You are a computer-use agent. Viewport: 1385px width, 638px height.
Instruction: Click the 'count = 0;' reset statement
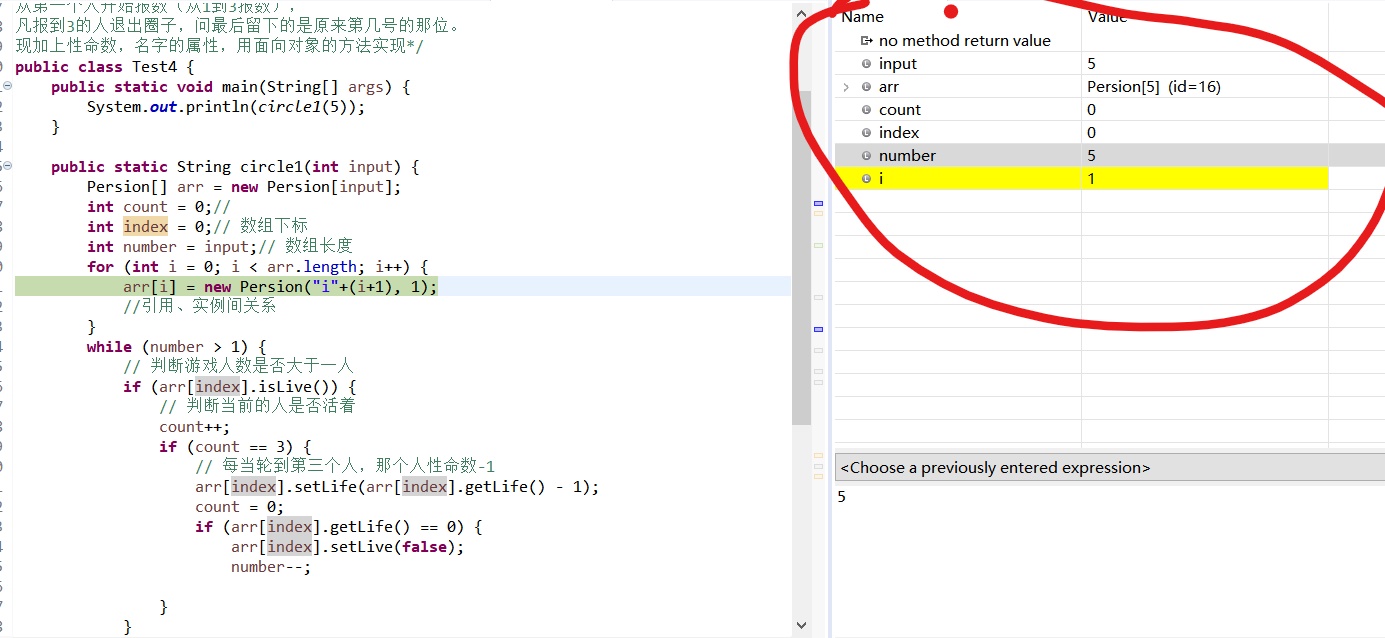tap(239, 507)
